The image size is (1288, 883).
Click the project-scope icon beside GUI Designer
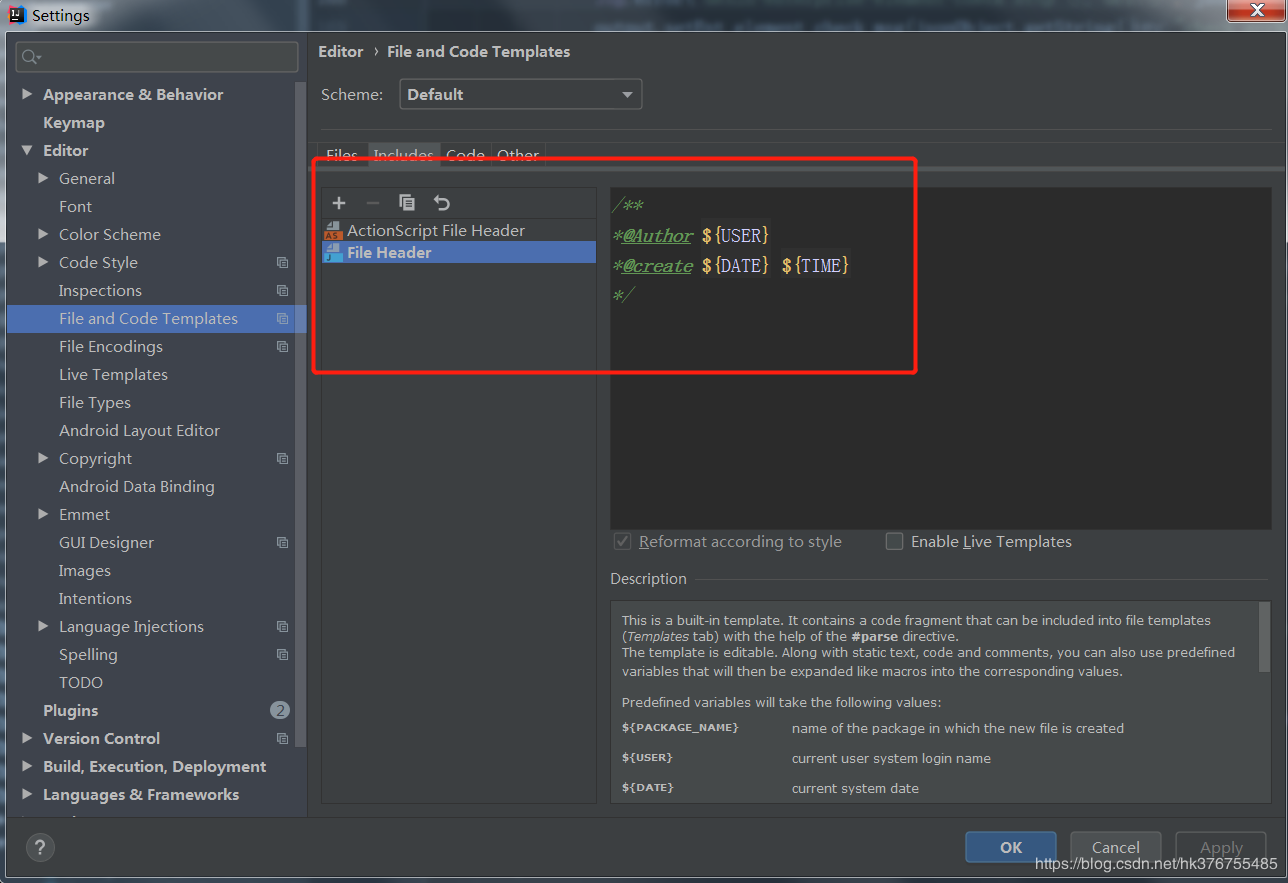(x=283, y=543)
